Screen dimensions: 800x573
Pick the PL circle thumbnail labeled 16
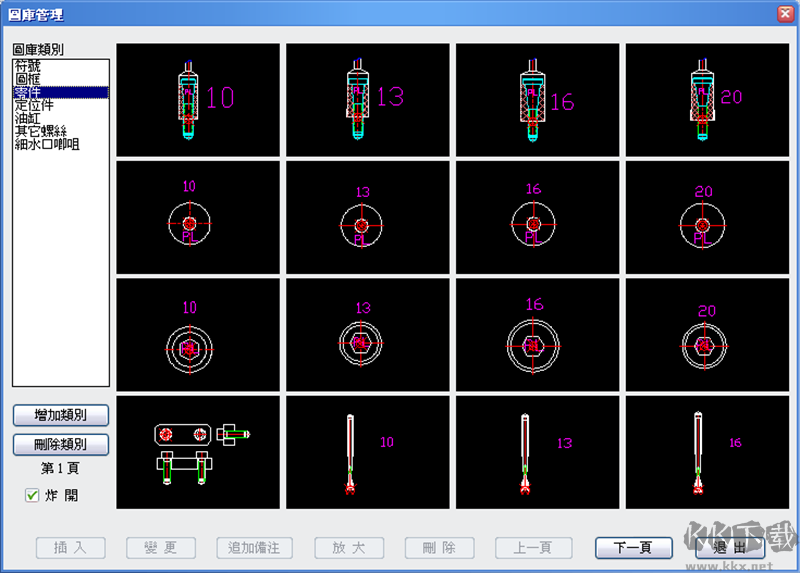click(x=537, y=217)
